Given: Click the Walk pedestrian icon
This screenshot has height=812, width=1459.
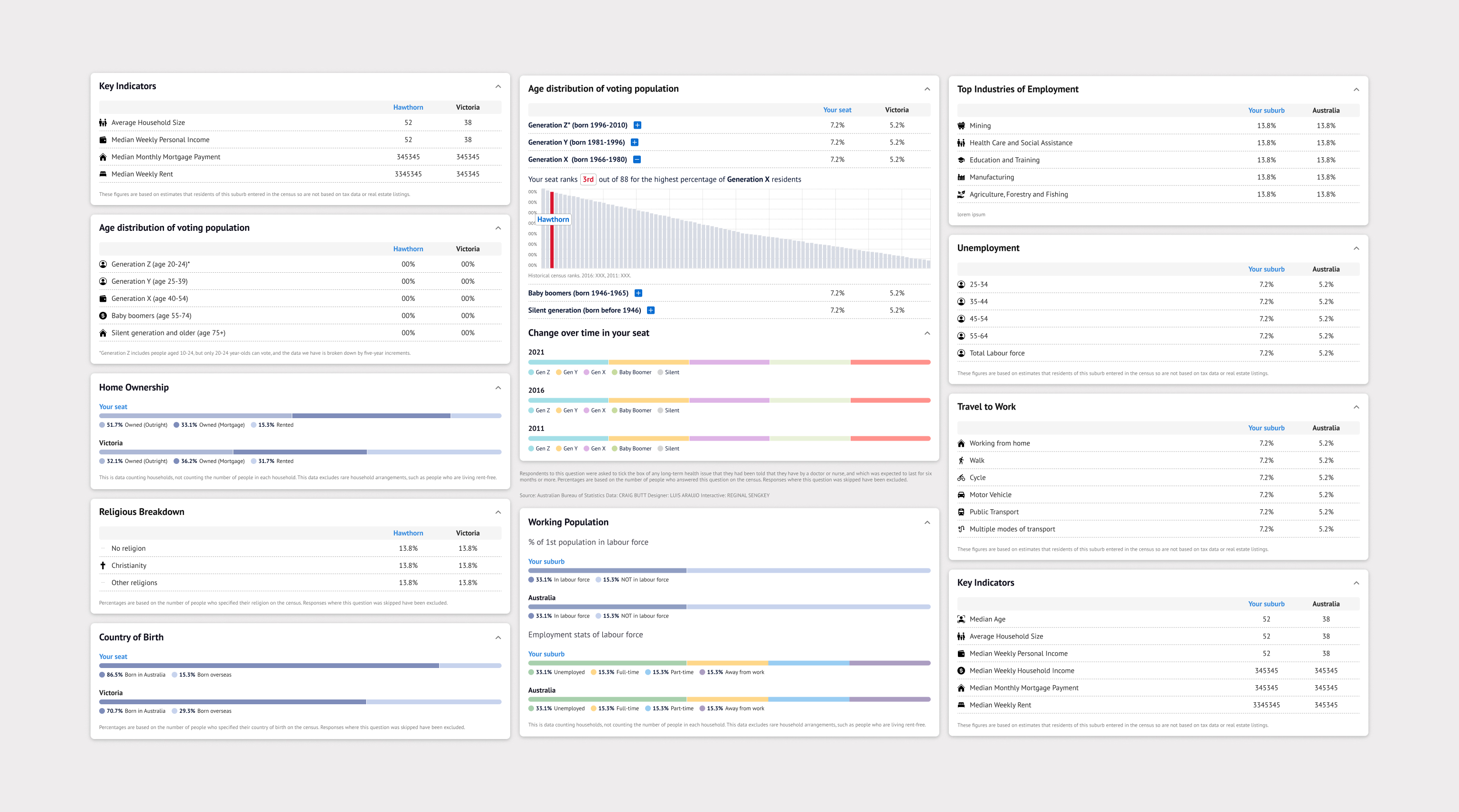Looking at the screenshot, I should pyautogui.click(x=961, y=461).
